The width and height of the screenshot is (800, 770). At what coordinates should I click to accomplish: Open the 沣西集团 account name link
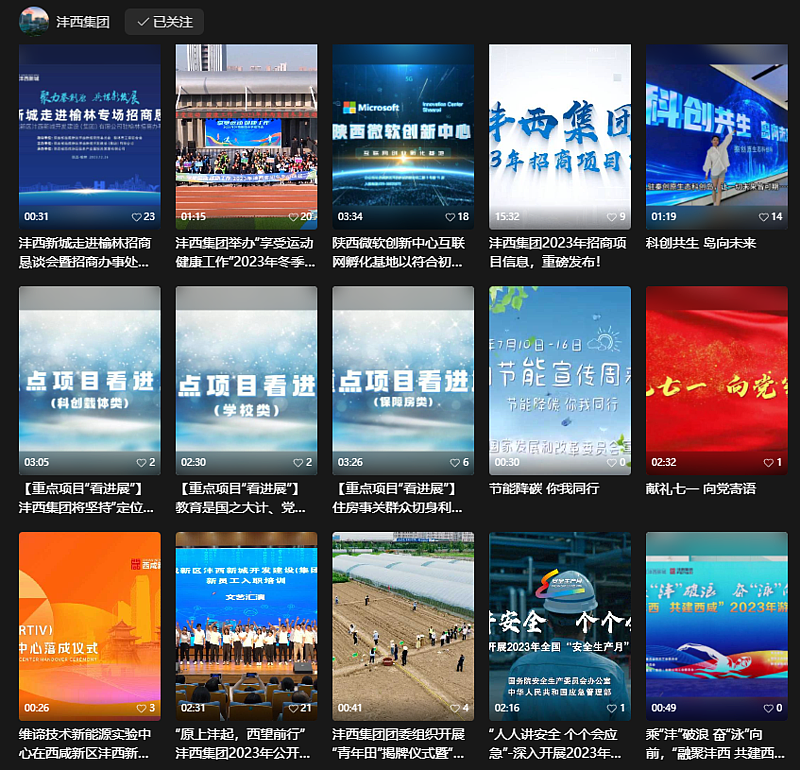[x=83, y=21]
